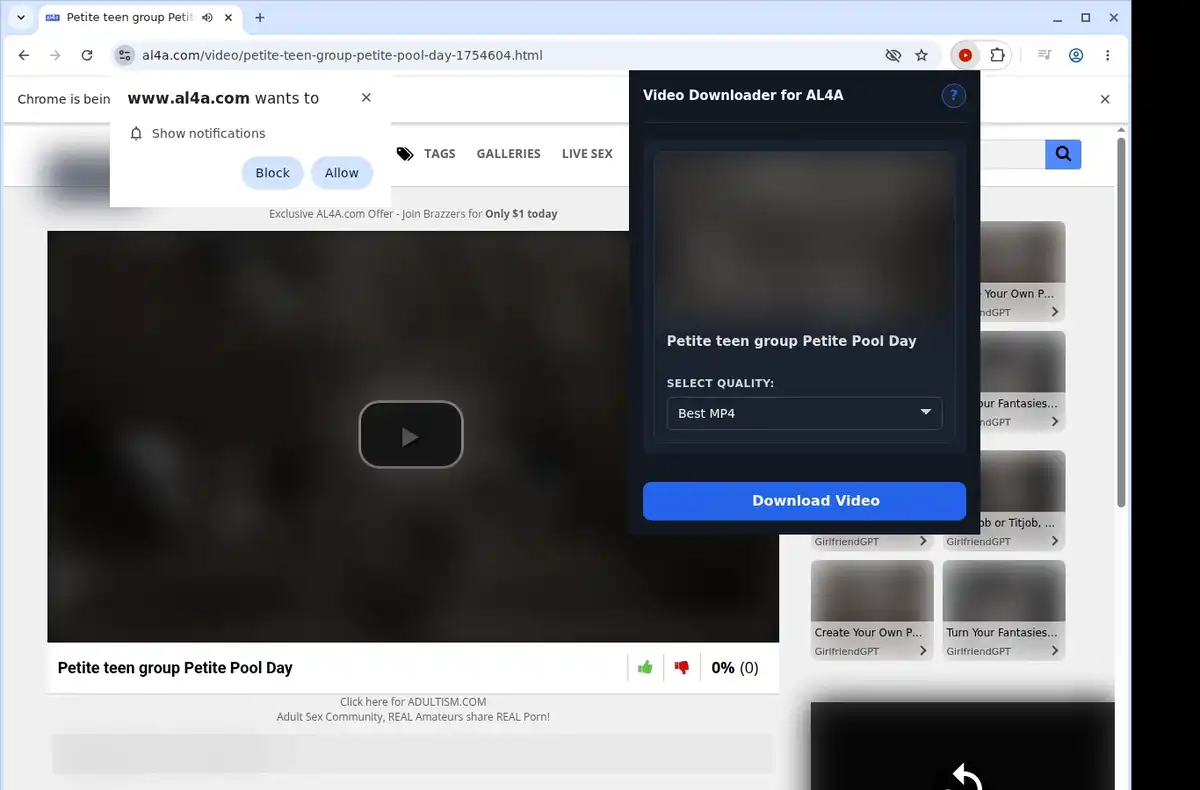The height and width of the screenshot is (790, 1200).
Task: Click the chevron on the bottom-row Turn Your Fantasies... card
Action: point(1055,651)
